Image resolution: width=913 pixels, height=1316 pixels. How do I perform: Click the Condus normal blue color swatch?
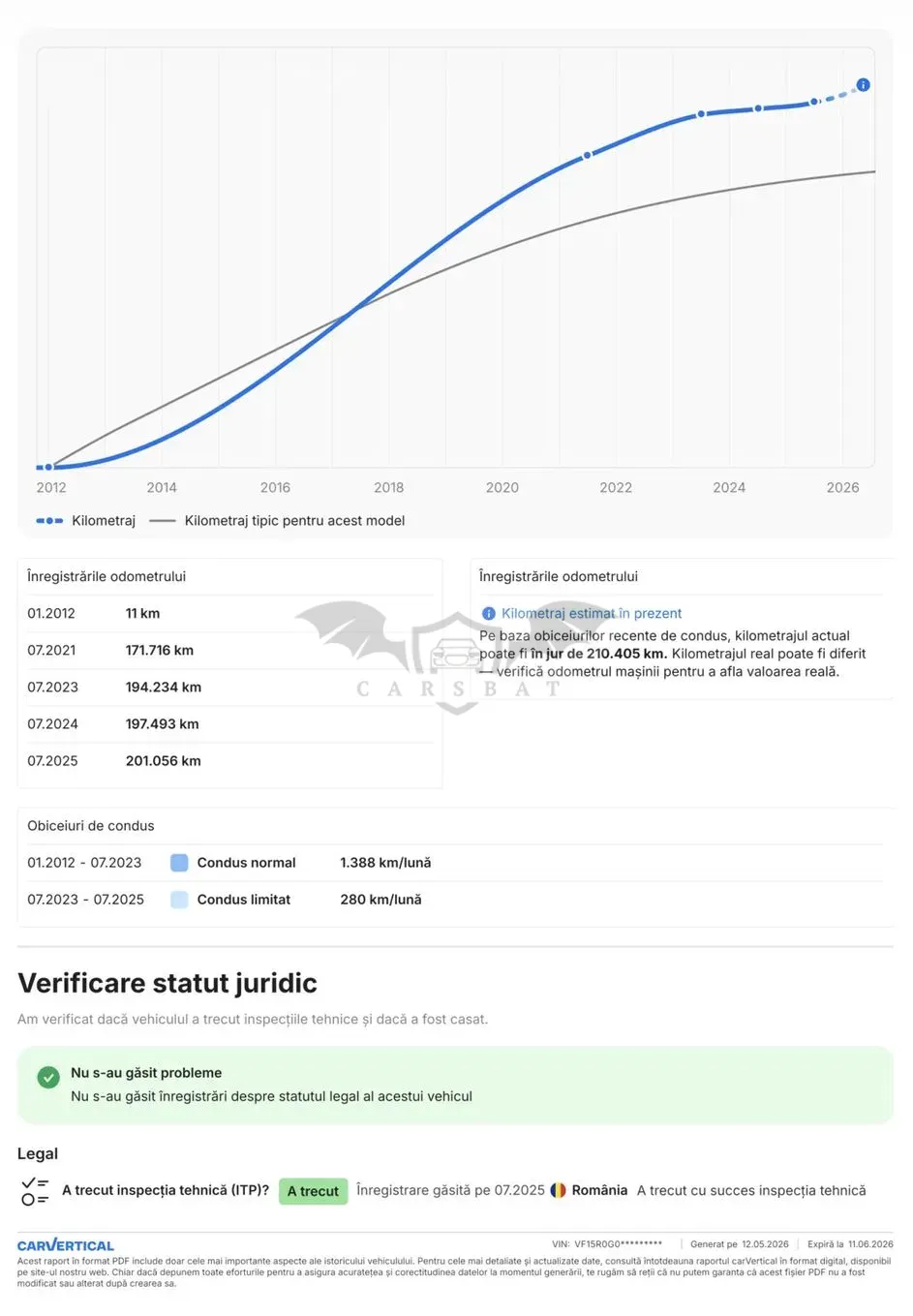[x=179, y=863]
